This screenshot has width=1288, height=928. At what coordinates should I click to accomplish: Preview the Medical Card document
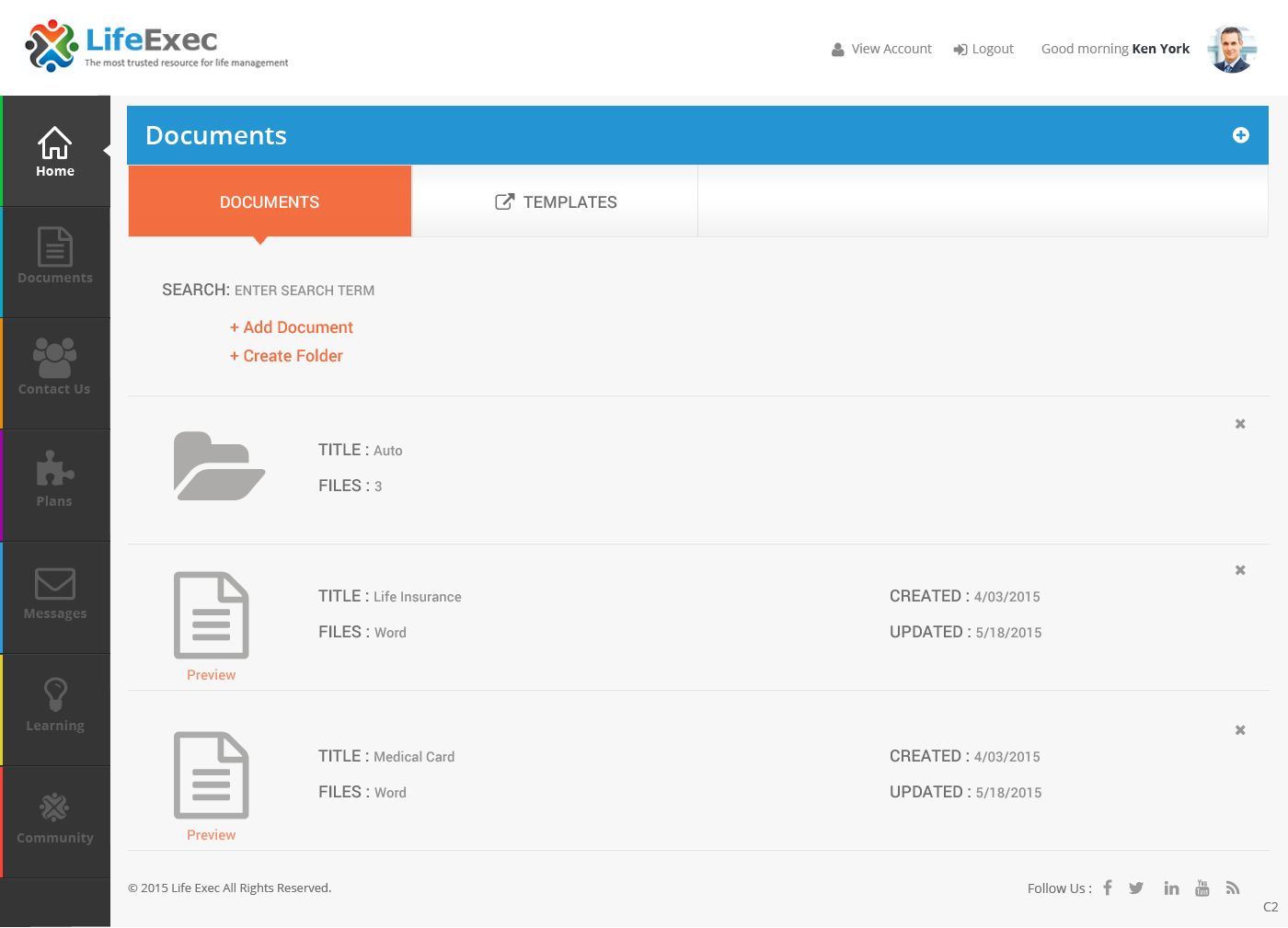(x=211, y=834)
